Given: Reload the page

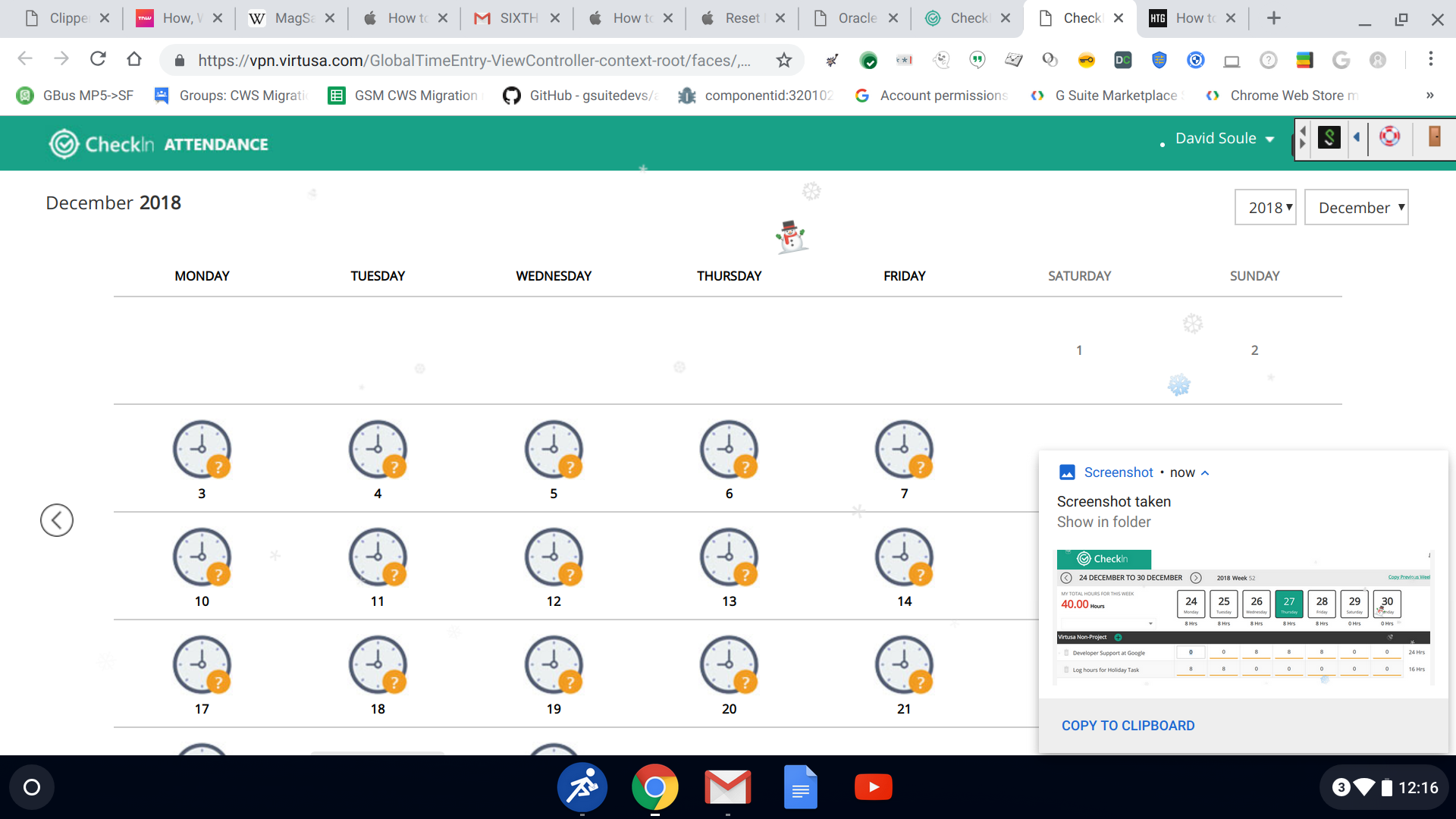Looking at the screenshot, I should 98,59.
